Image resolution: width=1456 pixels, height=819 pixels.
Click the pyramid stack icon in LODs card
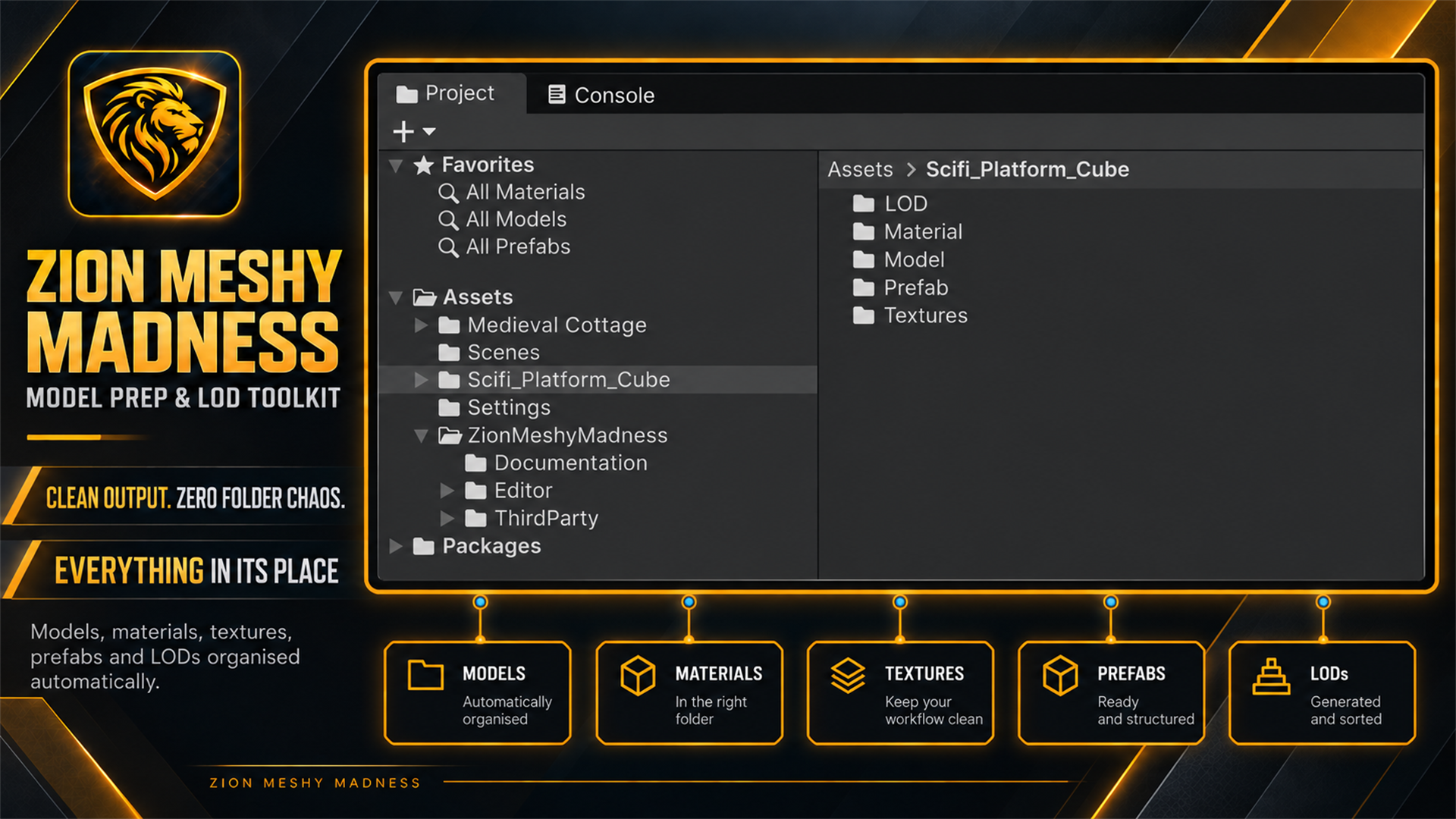pos(1272,676)
